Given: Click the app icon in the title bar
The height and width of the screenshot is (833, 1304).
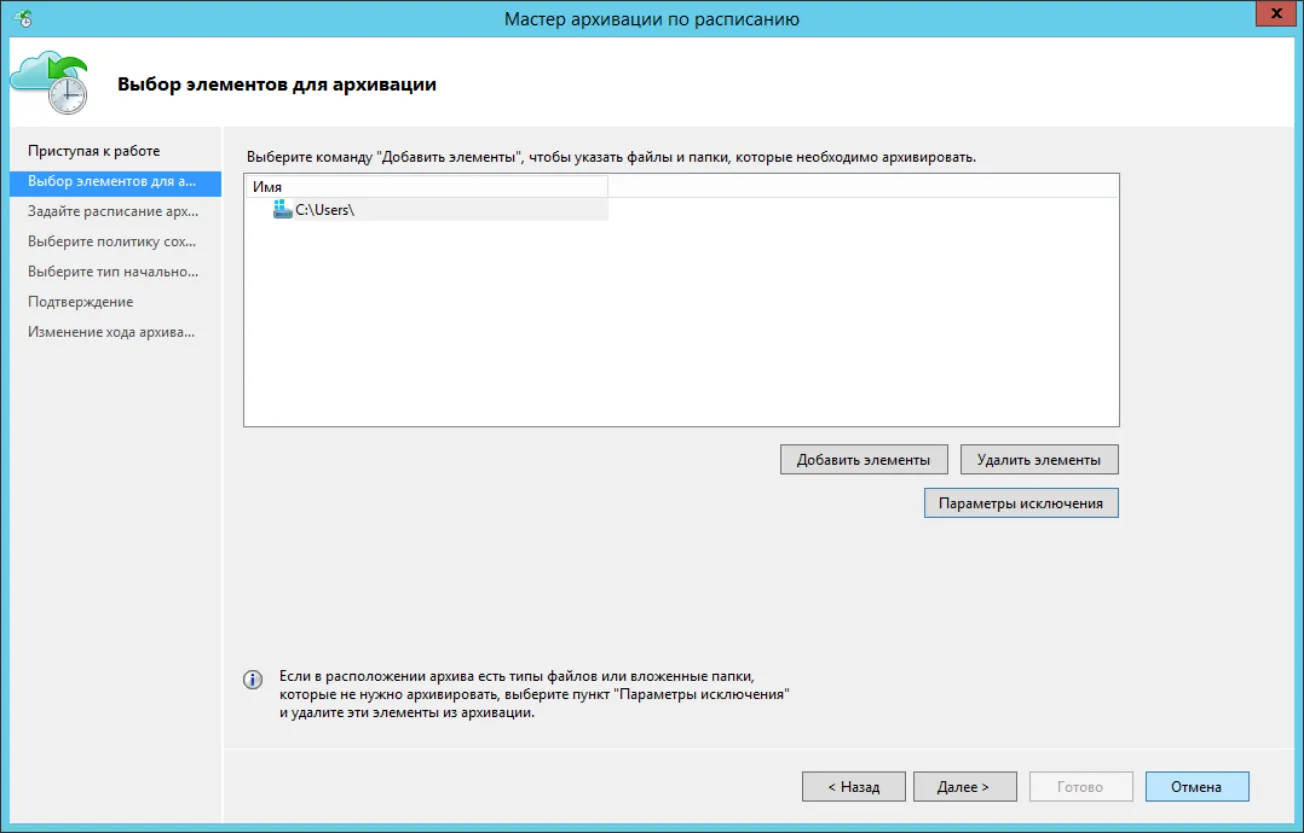Looking at the screenshot, I should 24,17.
